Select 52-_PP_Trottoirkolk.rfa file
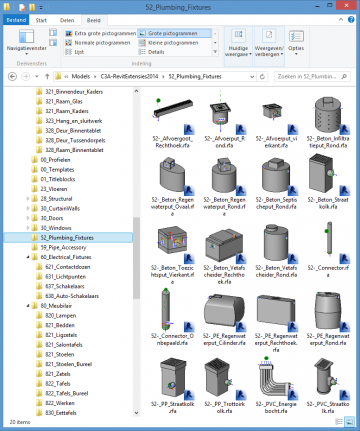 tap(224, 386)
